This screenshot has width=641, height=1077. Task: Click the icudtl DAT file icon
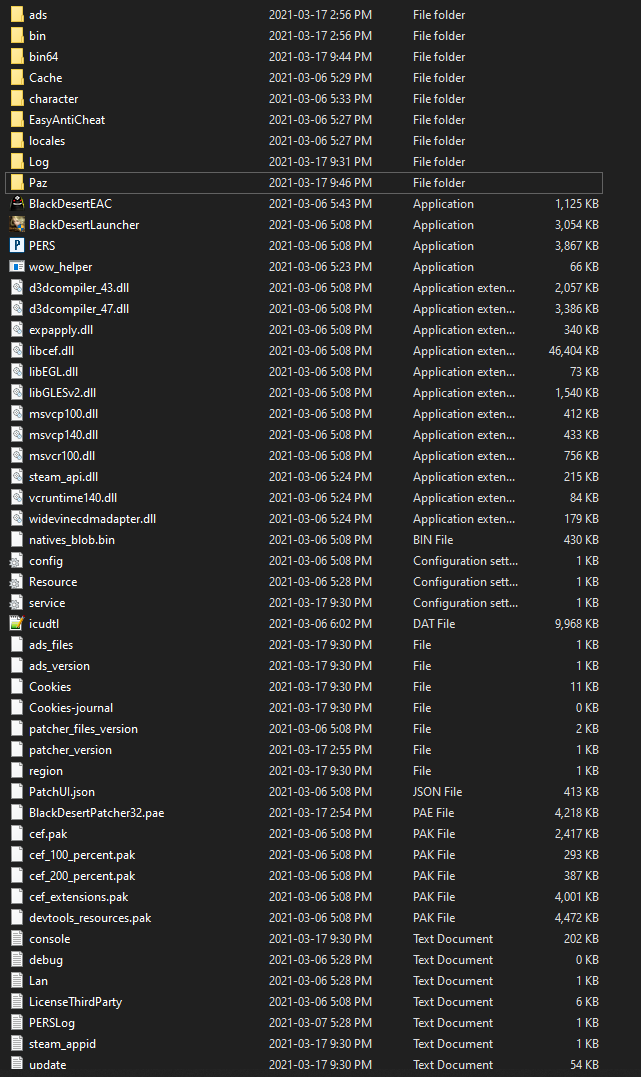click(x=17, y=624)
